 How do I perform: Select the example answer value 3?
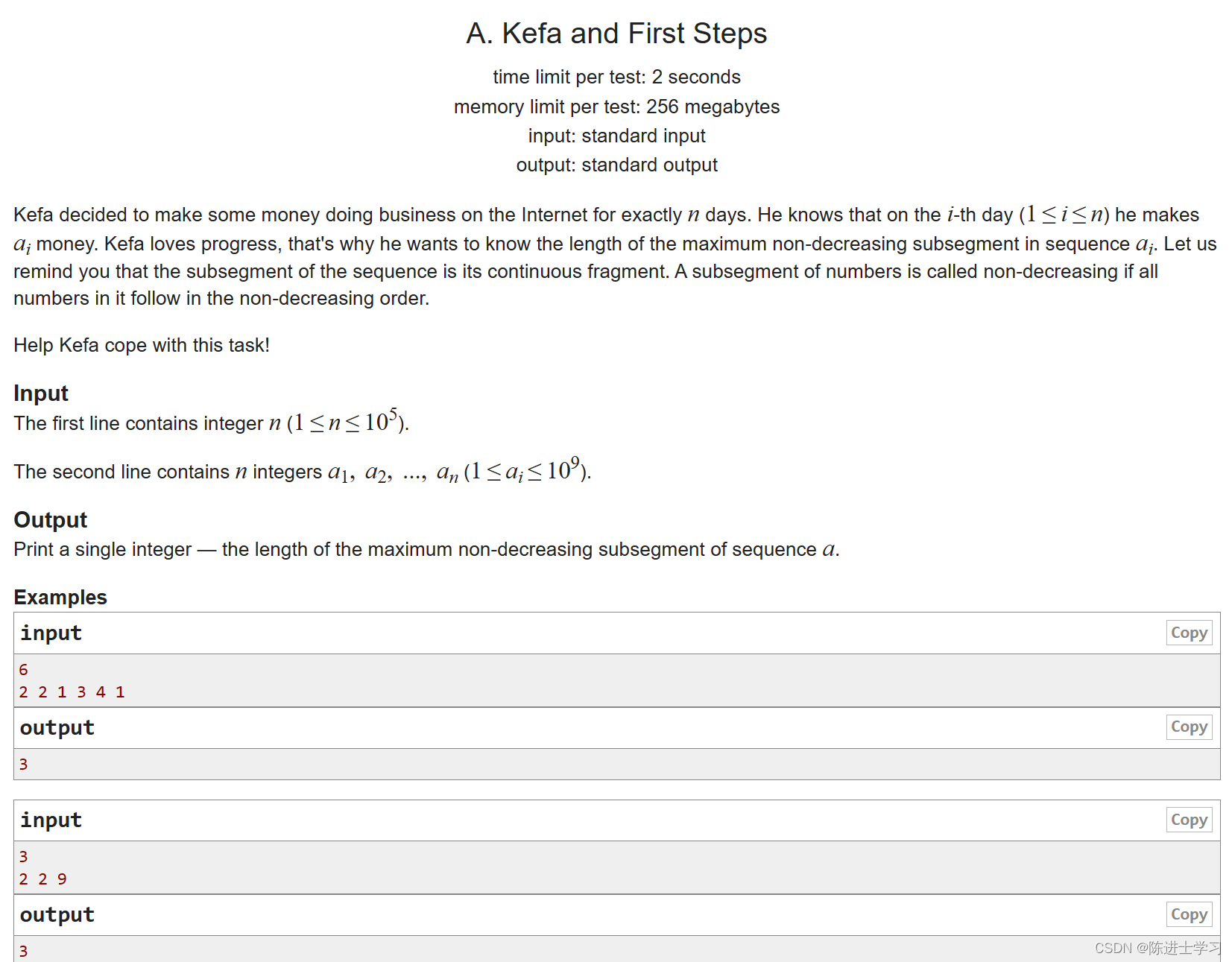coord(23,763)
